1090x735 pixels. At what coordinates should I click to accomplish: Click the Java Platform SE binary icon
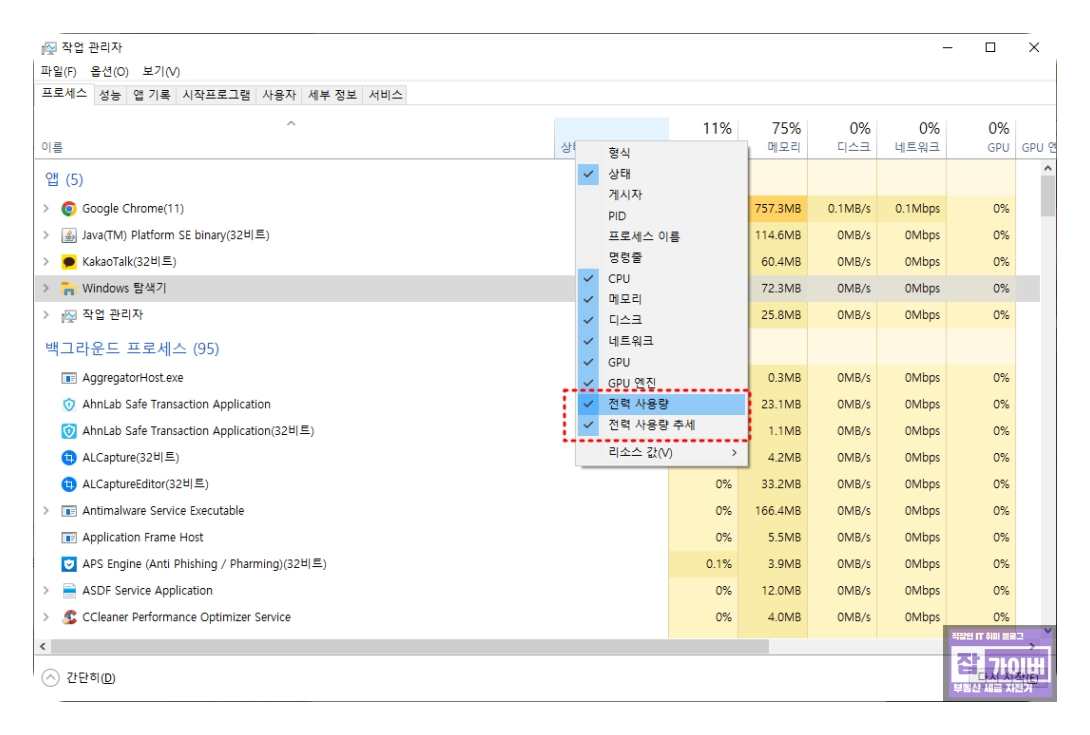click(69, 235)
